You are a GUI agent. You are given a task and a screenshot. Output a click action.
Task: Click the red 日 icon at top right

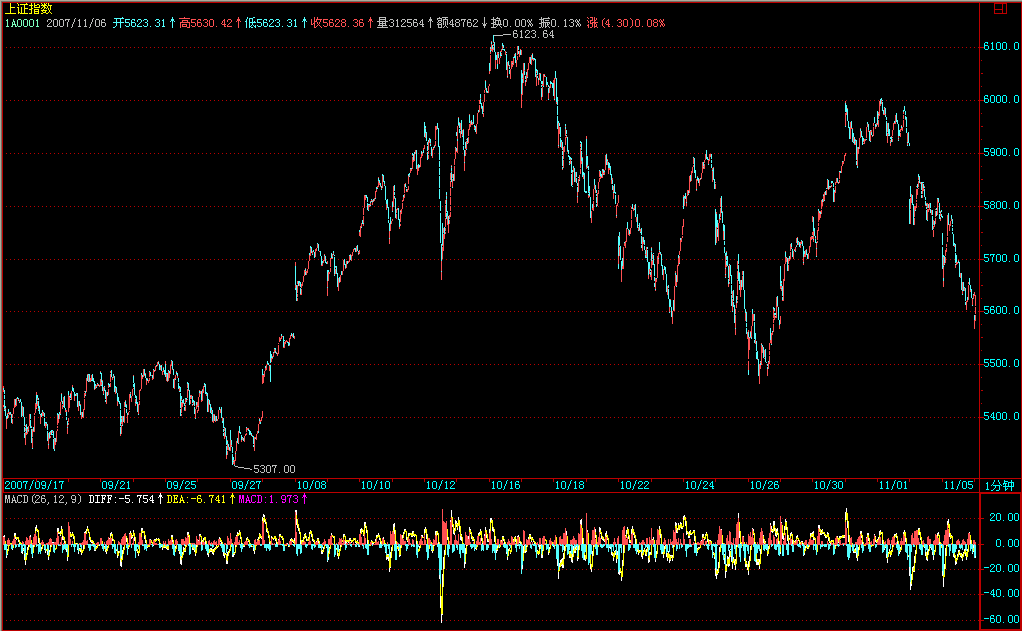[x=1000, y=9]
